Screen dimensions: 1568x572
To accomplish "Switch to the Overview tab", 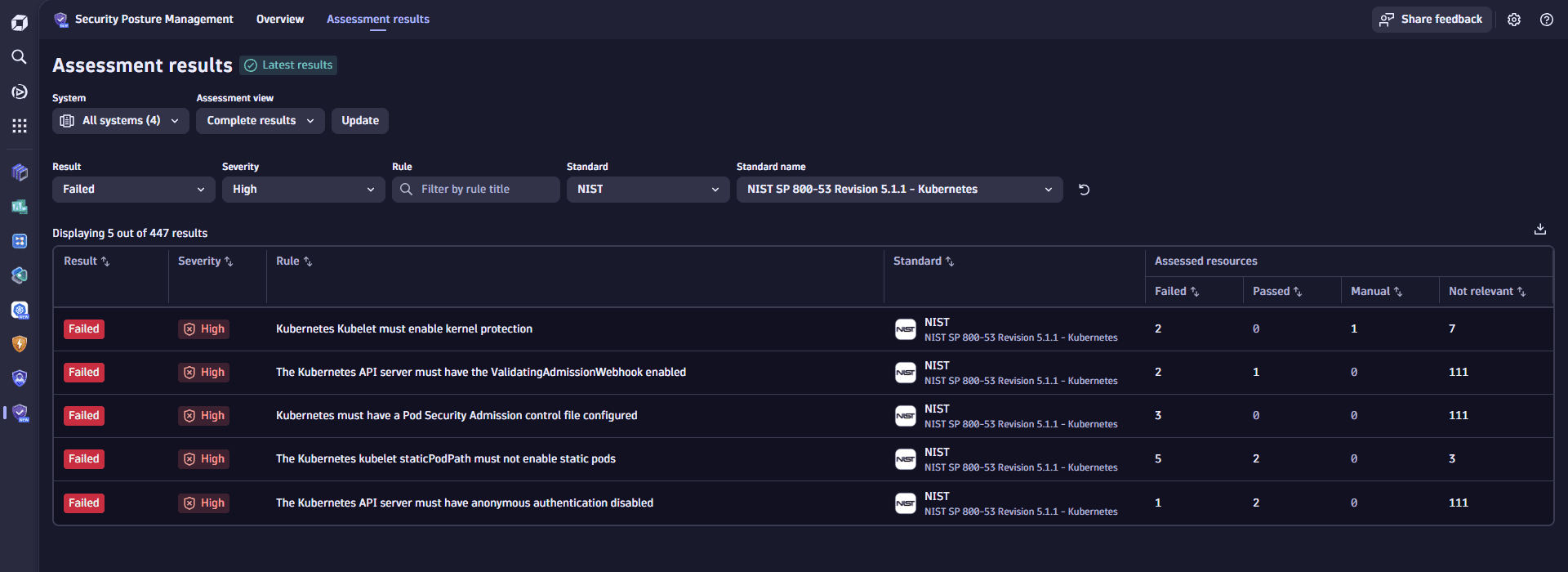I will coord(279,20).
